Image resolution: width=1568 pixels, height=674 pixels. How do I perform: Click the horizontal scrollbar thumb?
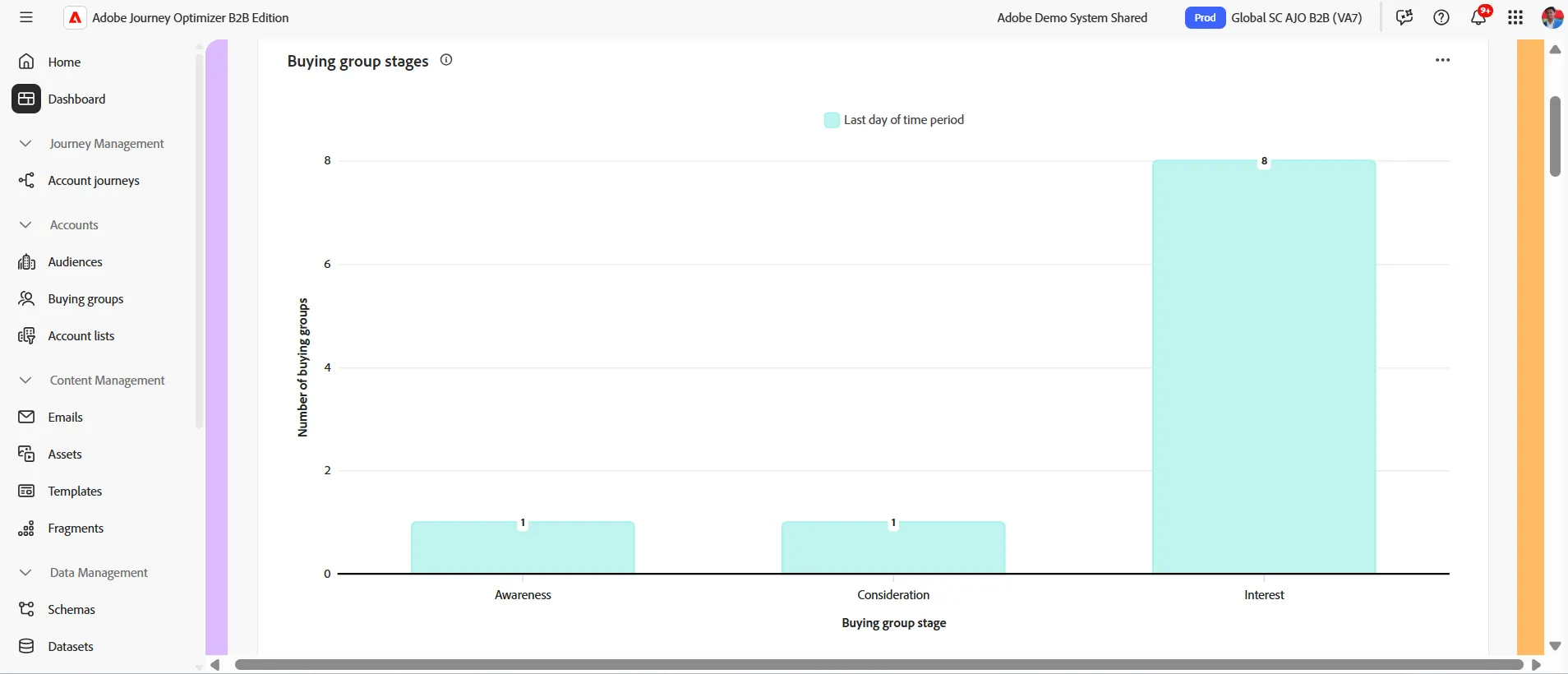click(x=879, y=664)
